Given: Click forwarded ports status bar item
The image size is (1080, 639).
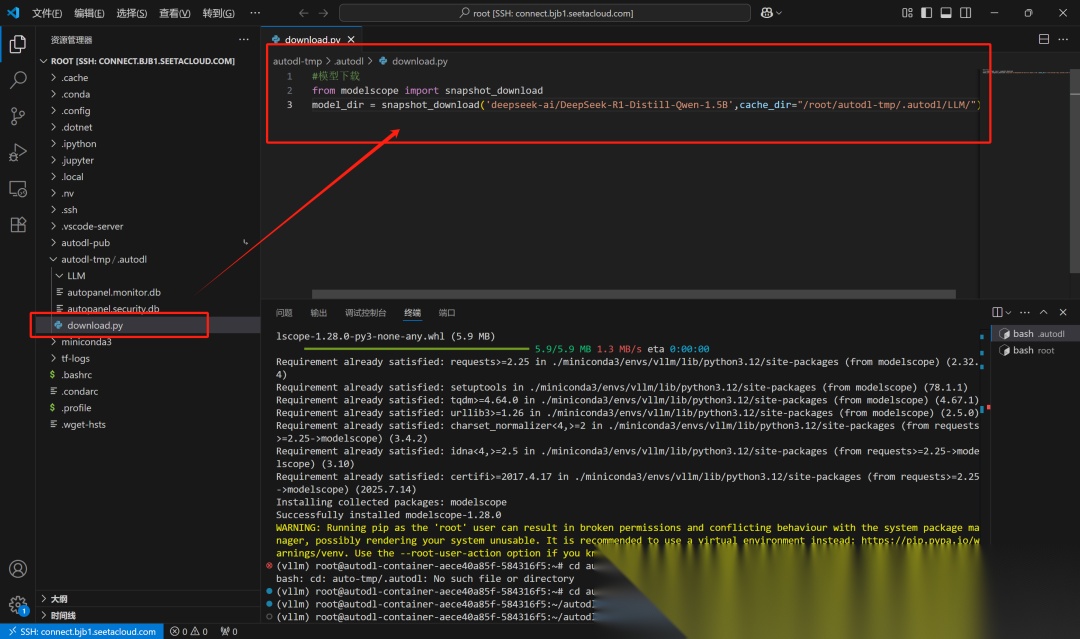Looking at the screenshot, I should (x=229, y=631).
